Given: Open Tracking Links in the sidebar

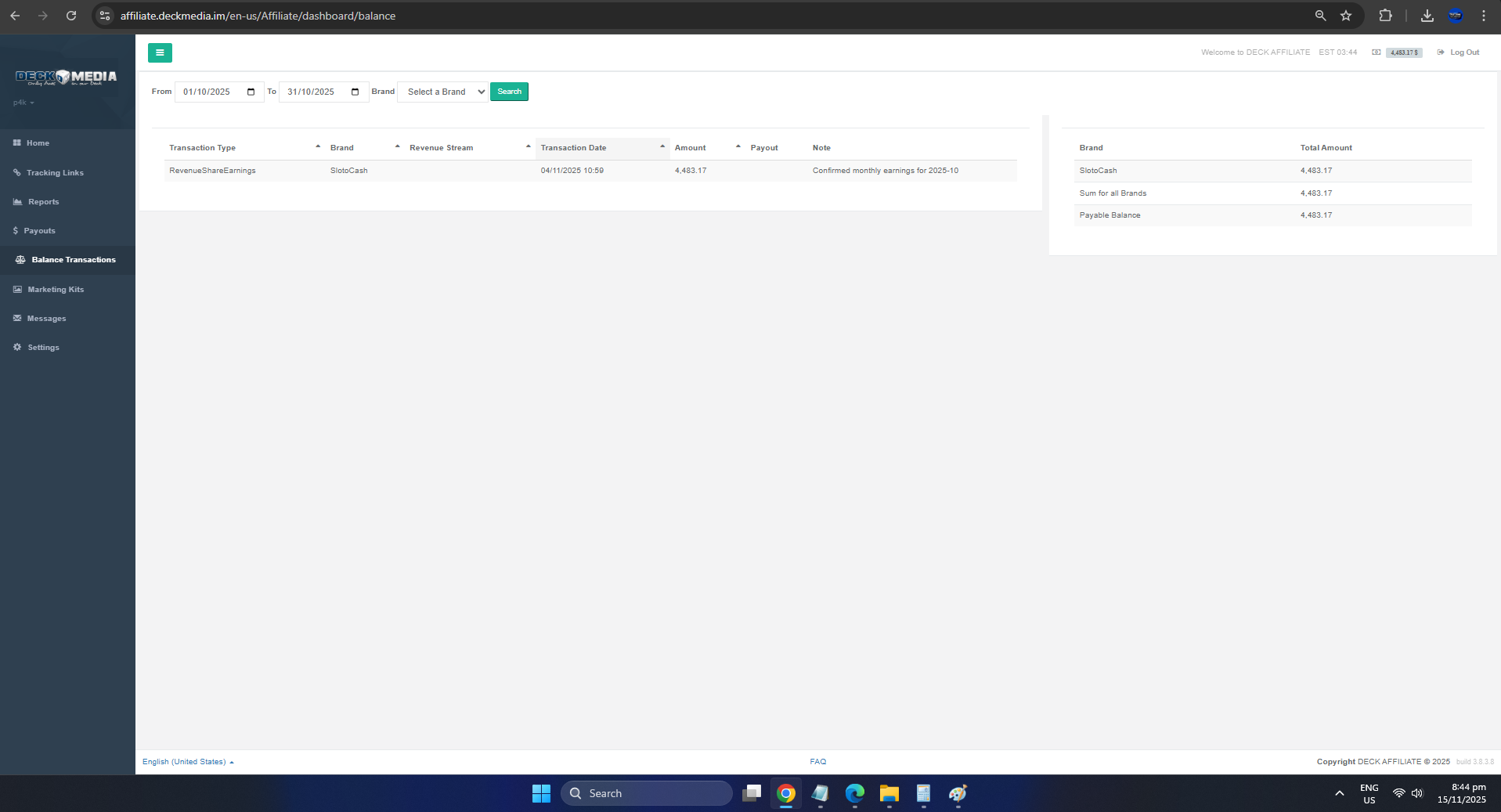Looking at the screenshot, I should 55,173.
